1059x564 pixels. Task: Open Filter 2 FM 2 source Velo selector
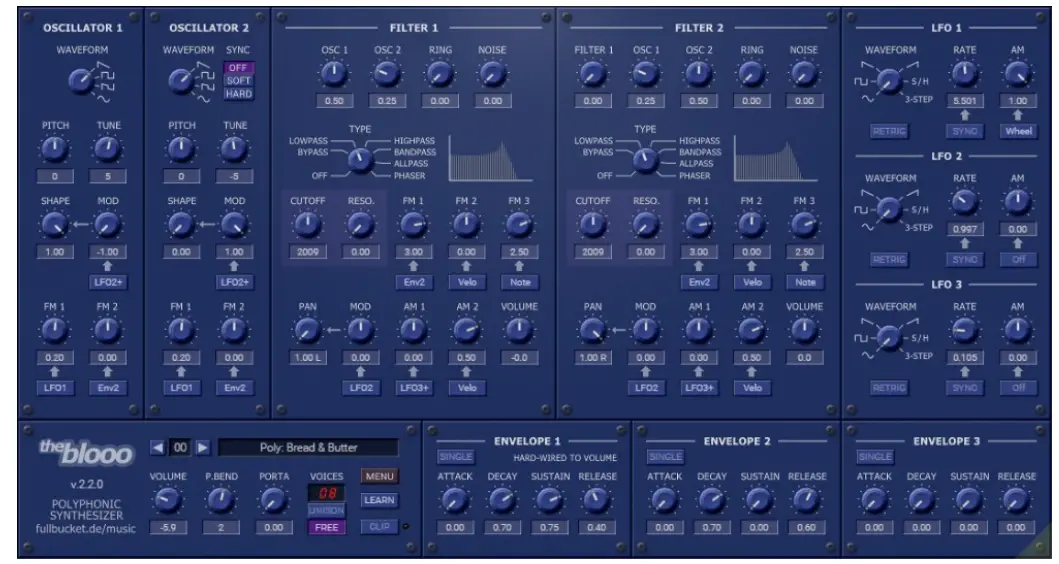tap(752, 282)
